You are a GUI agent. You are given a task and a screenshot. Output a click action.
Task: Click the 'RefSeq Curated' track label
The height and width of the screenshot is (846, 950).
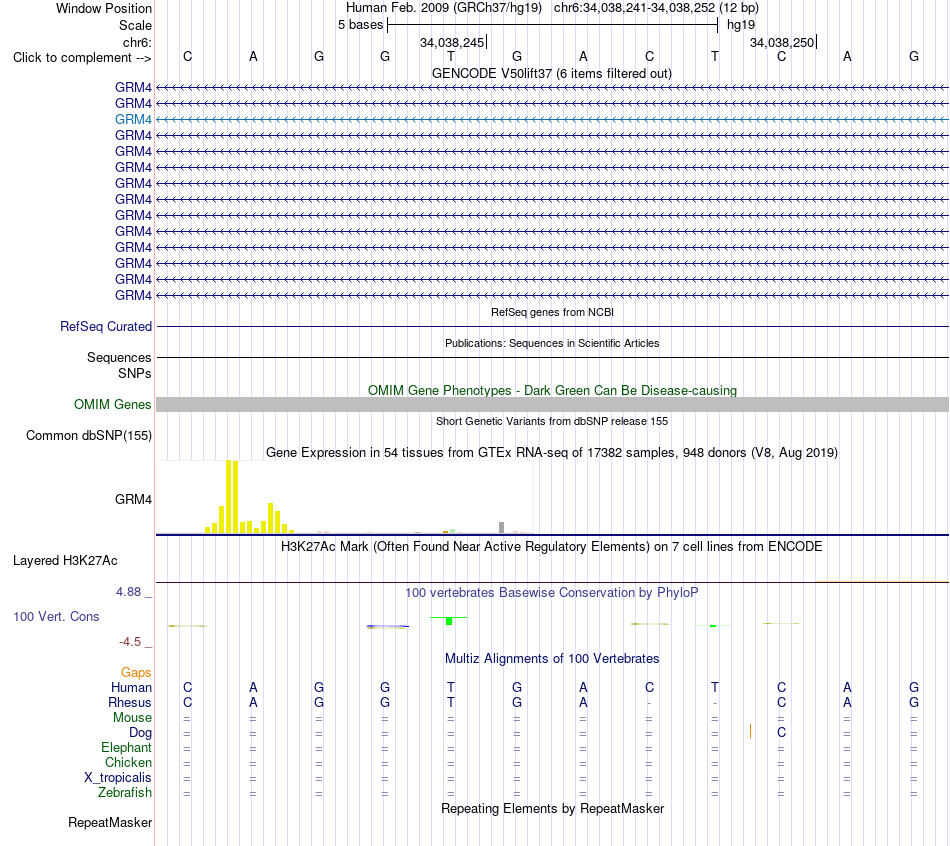(106, 326)
